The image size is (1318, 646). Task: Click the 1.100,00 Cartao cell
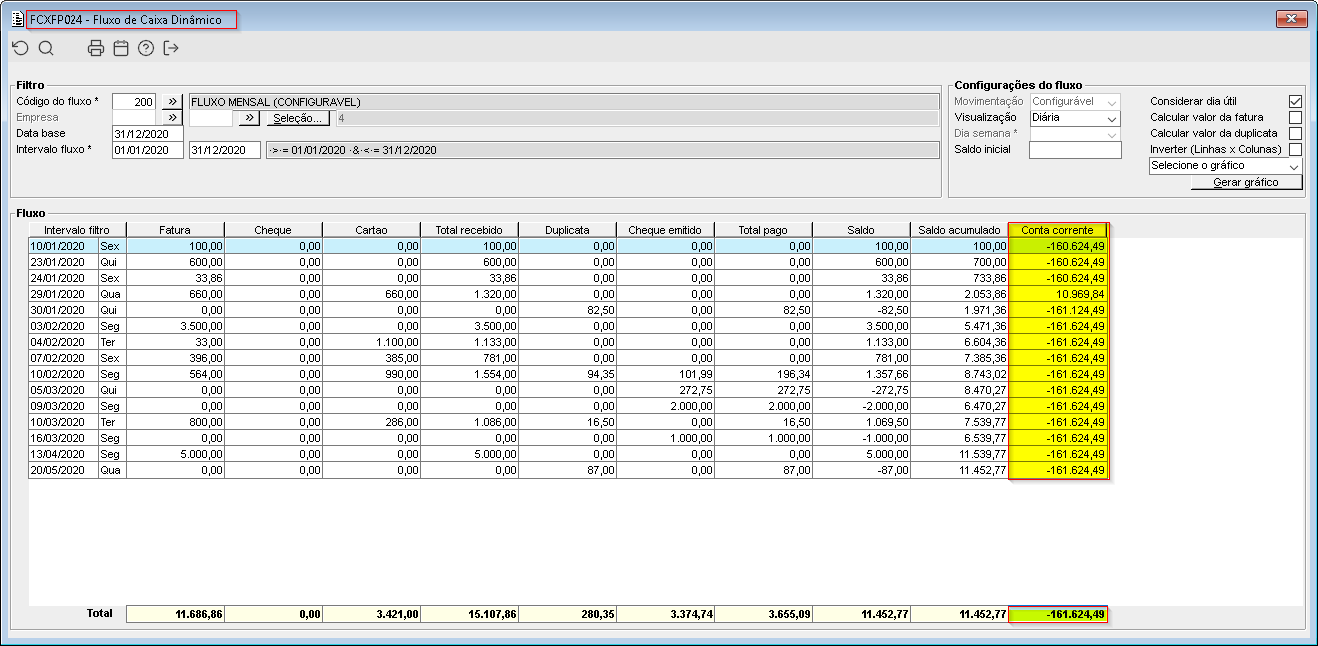[371, 342]
